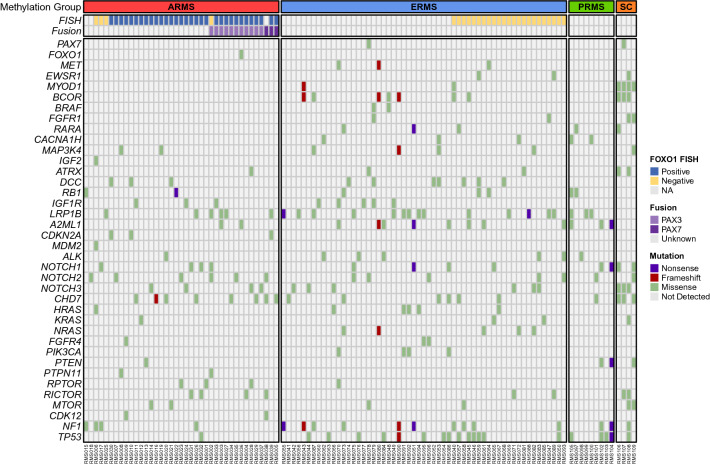The height and width of the screenshot is (464, 710).
Task: Click the BRAF gene row label
Action: (x=68, y=108)
